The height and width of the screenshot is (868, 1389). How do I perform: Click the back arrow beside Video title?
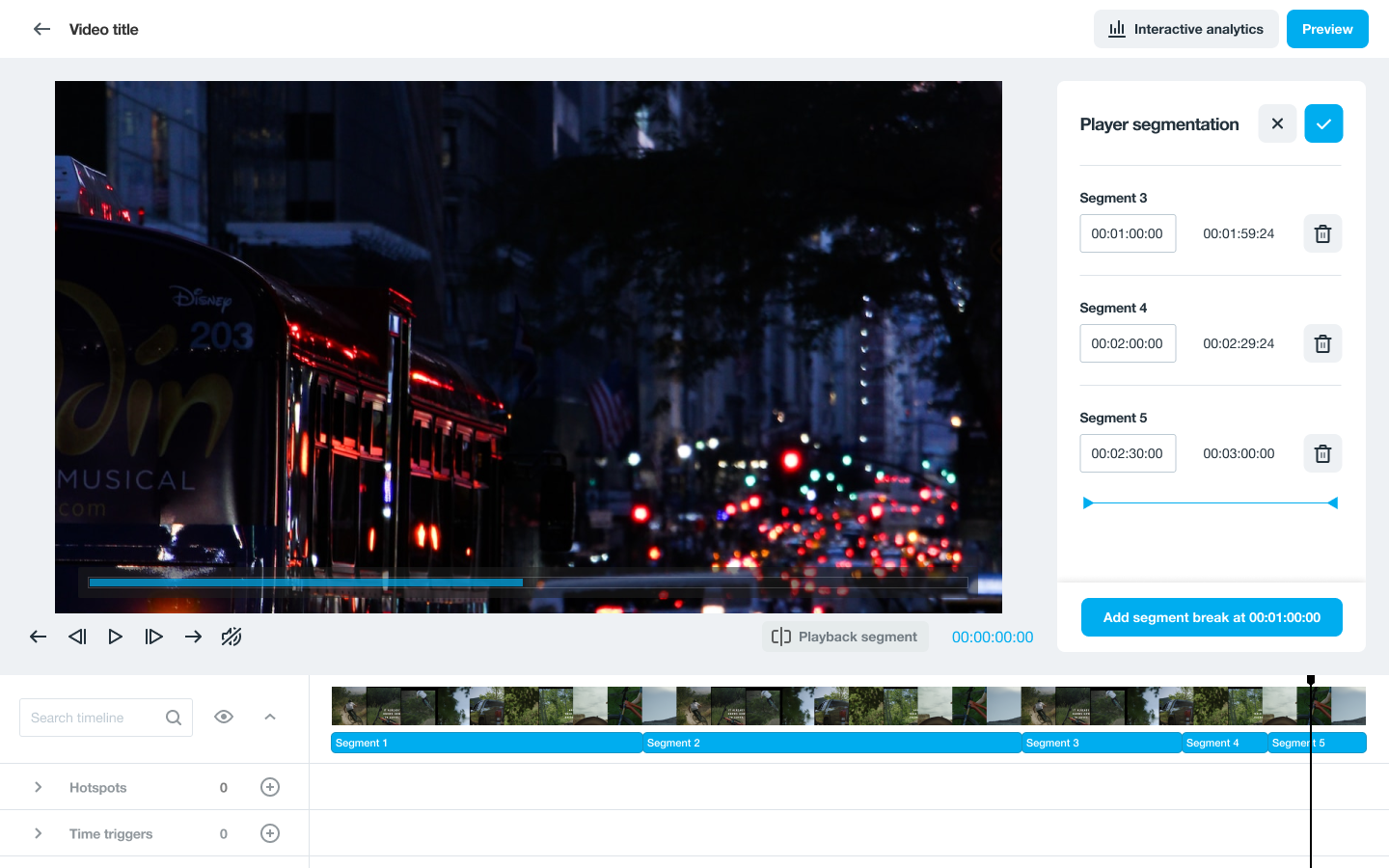click(41, 29)
